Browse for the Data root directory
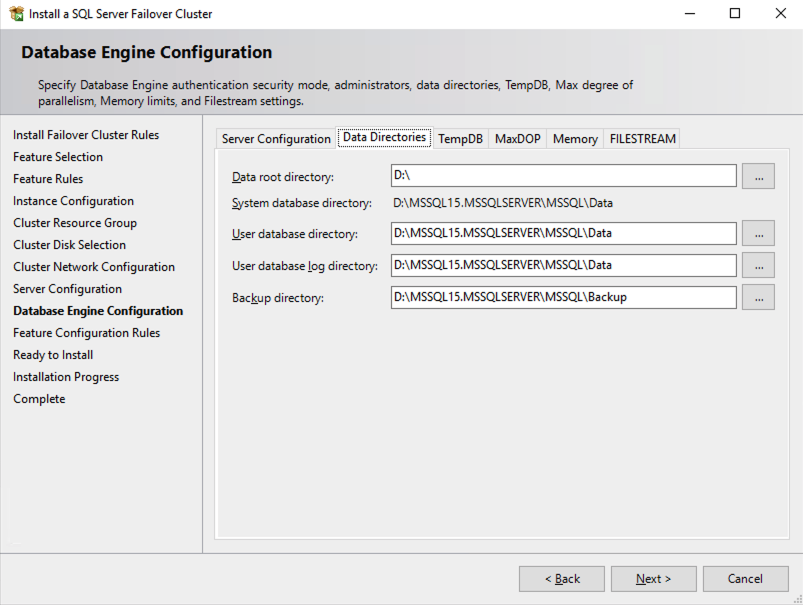803x605 pixels. [x=758, y=176]
